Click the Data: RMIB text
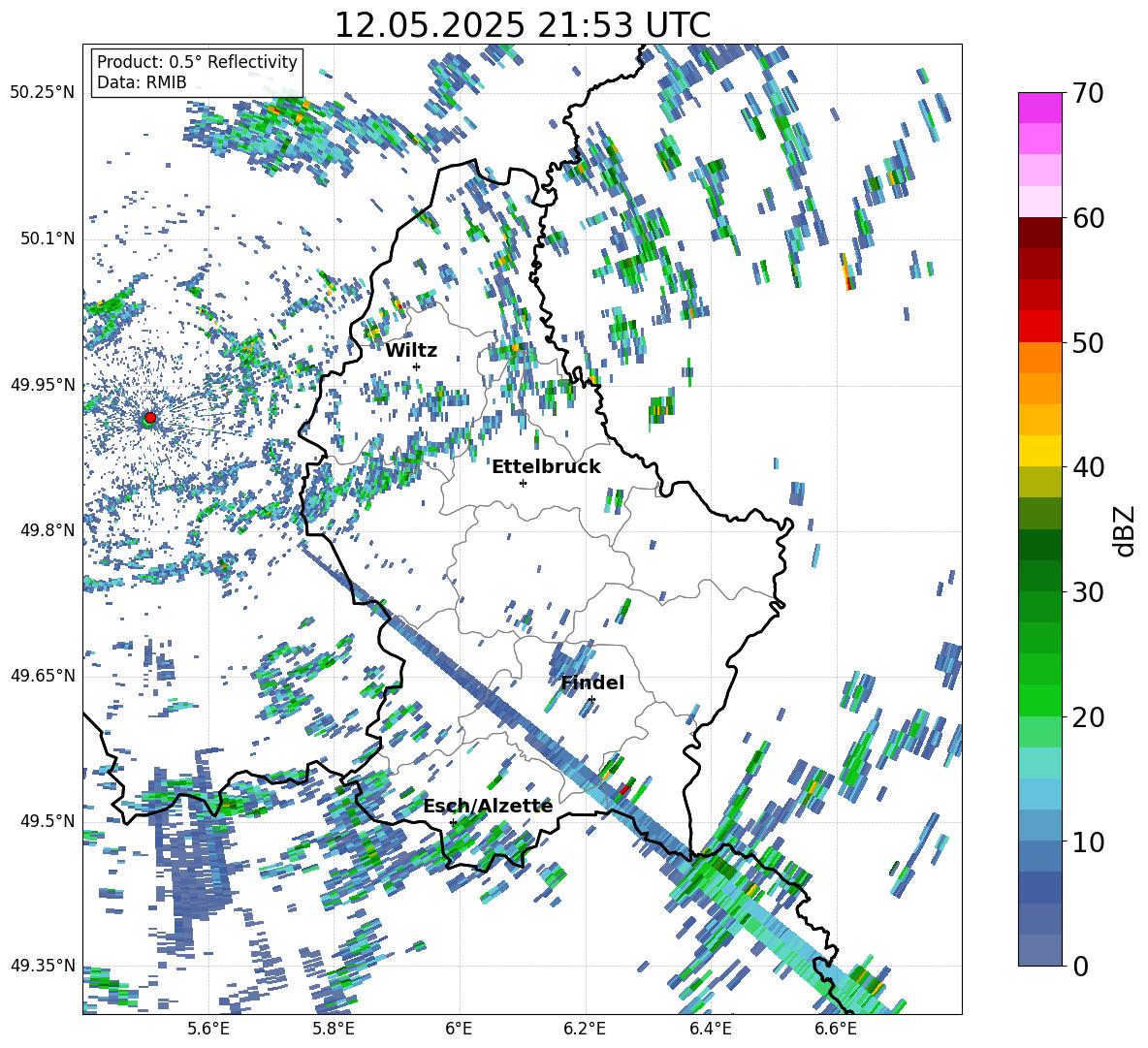The height and width of the screenshot is (1048, 1148). pyautogui.click(x=142, y=82)
